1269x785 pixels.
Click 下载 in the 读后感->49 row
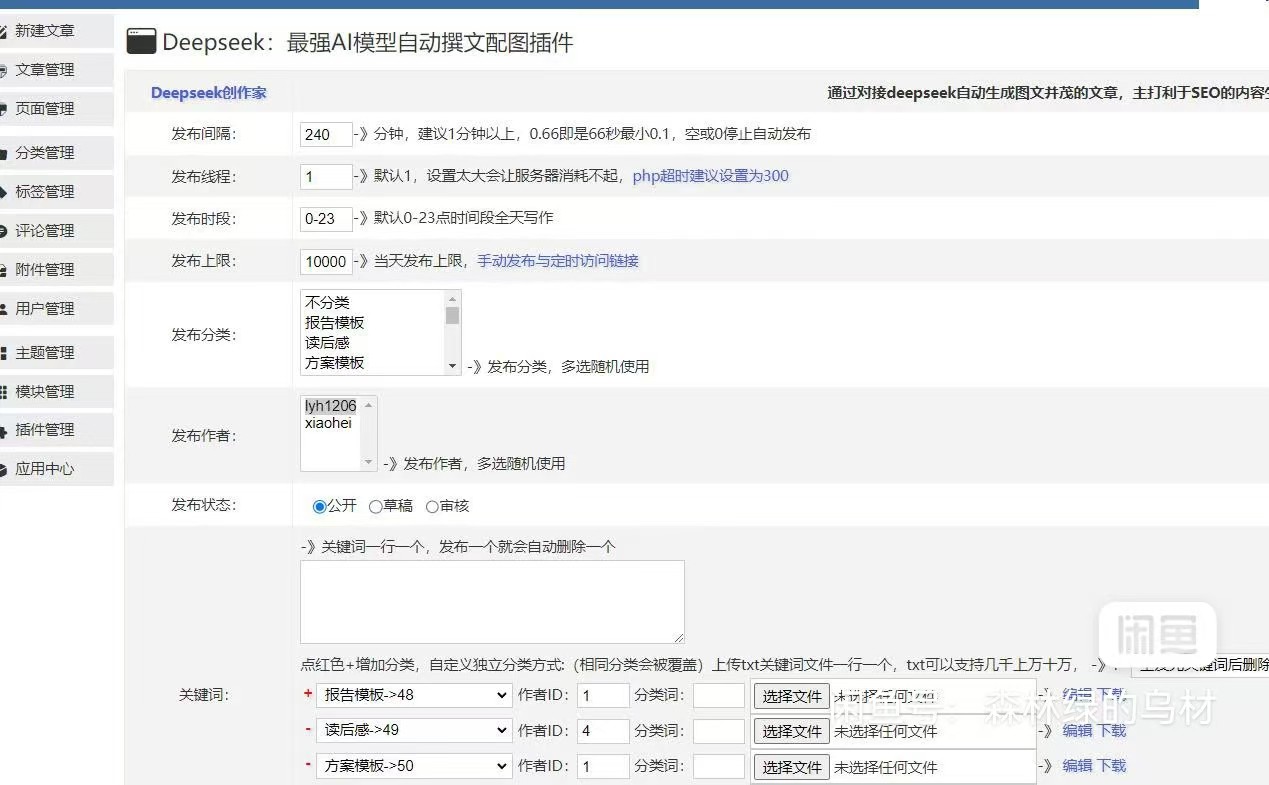pos(1112,731)
